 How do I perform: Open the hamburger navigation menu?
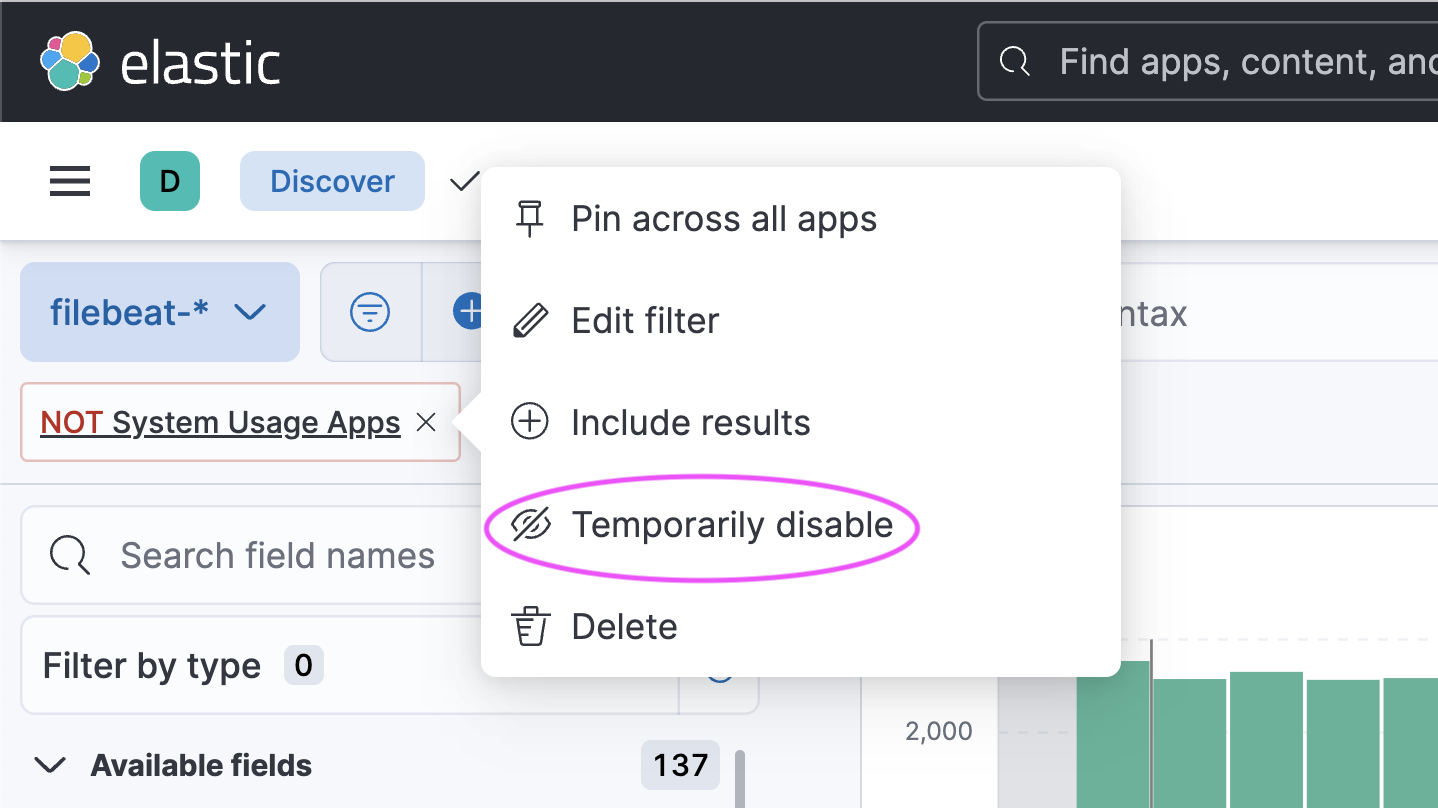coord(70,182)
